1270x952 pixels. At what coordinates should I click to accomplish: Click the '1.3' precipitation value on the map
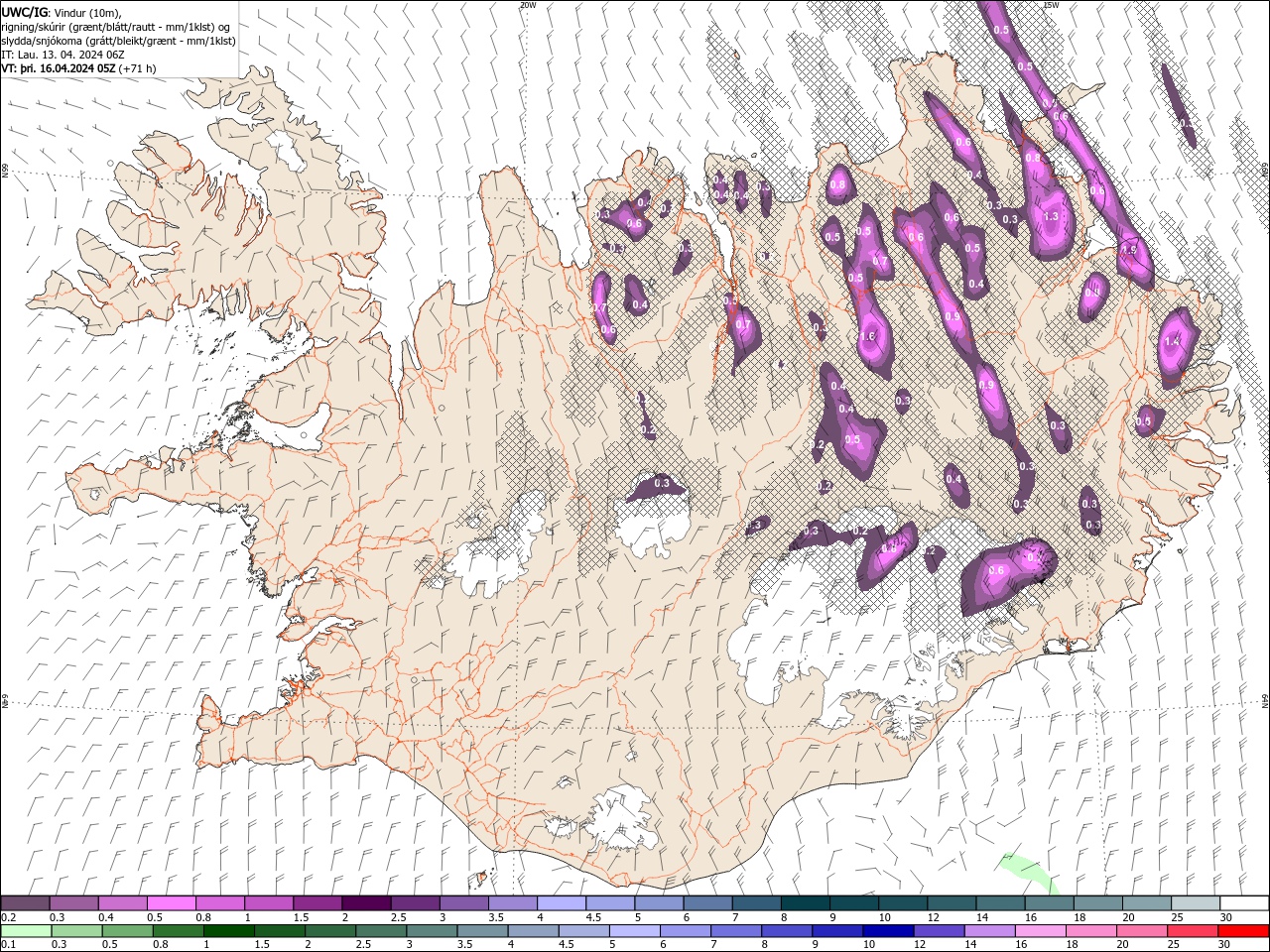point(1052,216)
